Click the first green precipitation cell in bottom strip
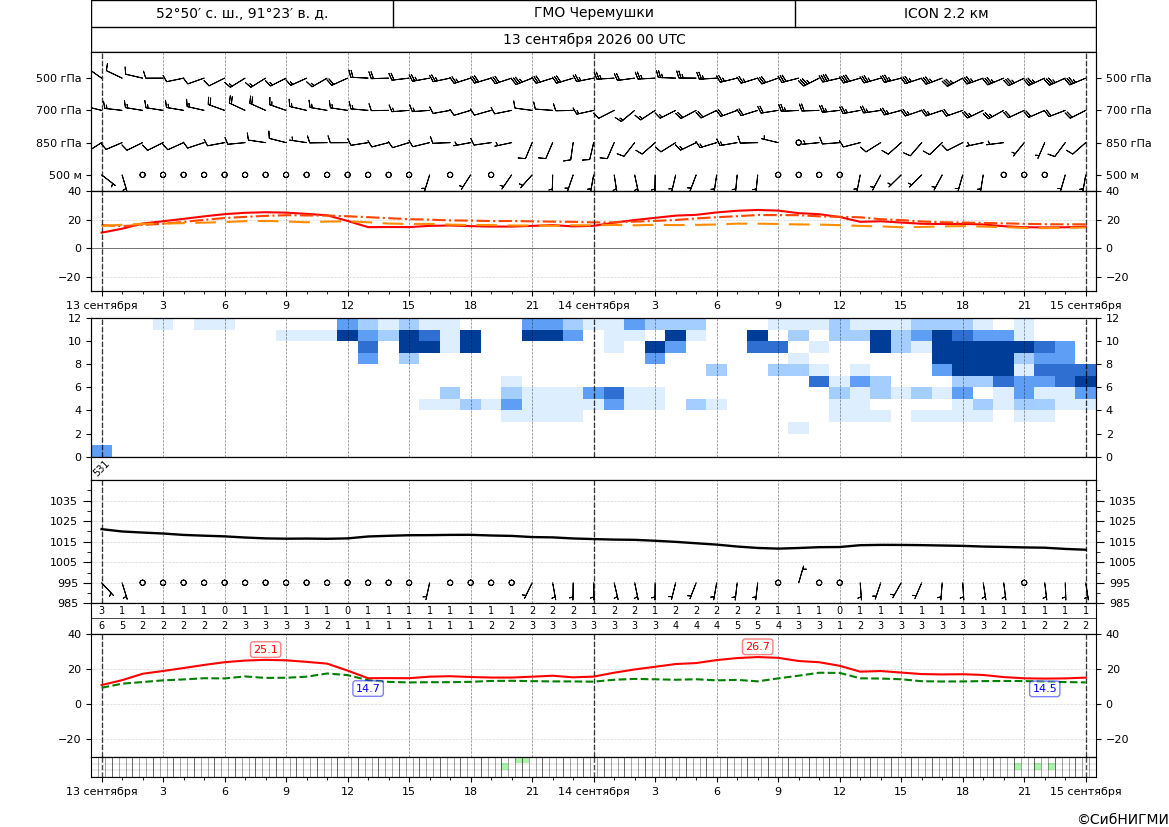This screenshot has width=1169, height=827. point(505,766)
